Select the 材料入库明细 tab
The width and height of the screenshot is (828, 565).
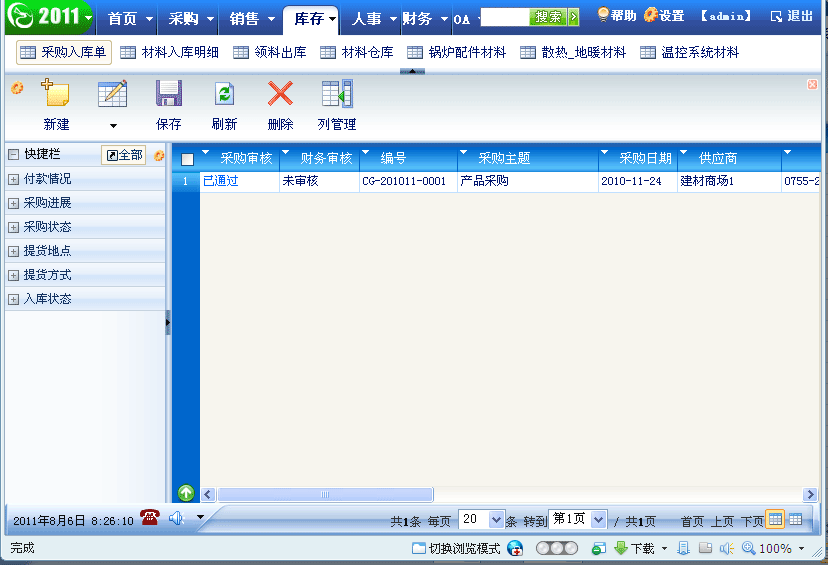pyautogui.click(x=170, y=52)
